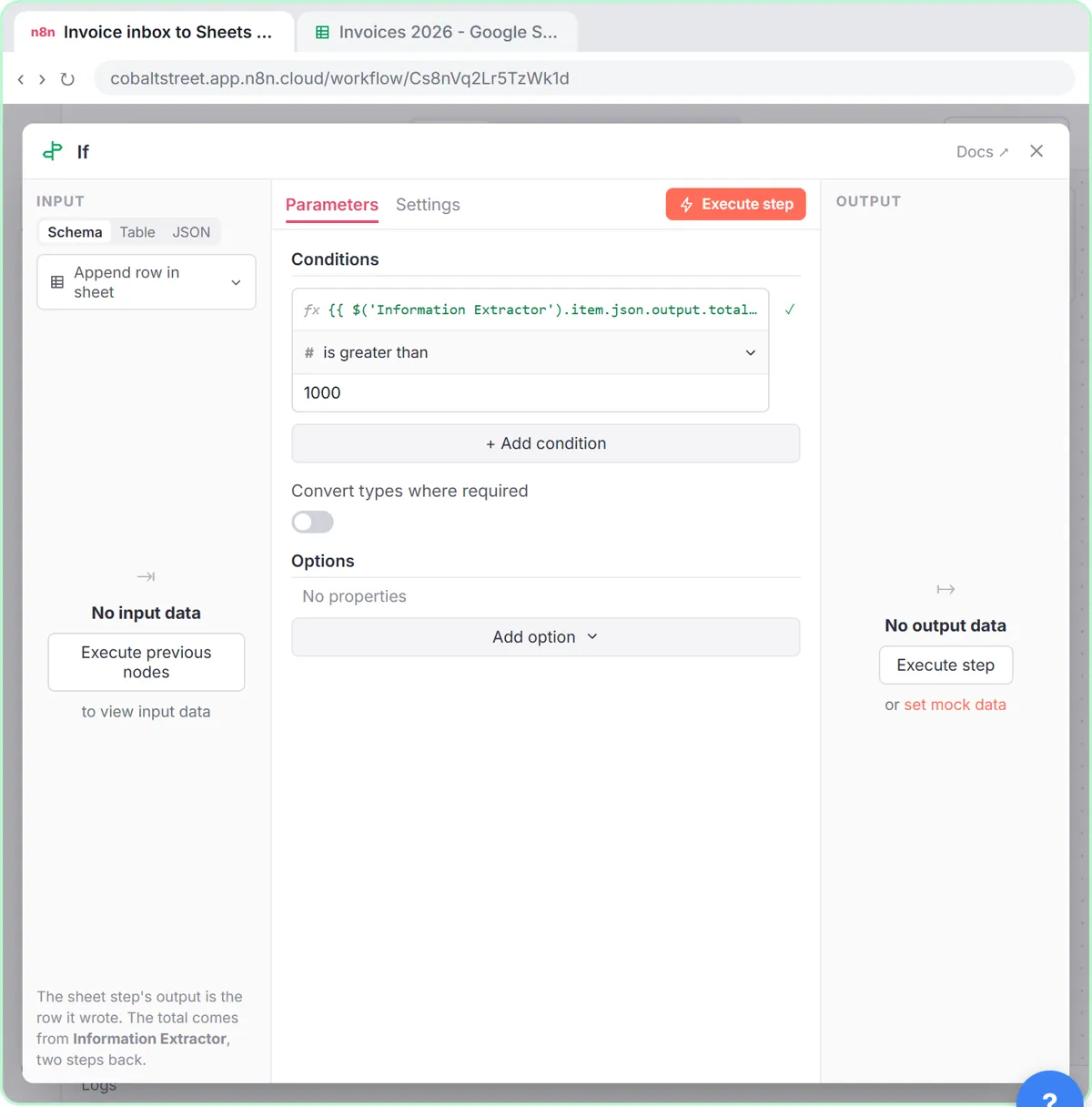Open the Docs link
Viewport: 1092px width, 1107px height.
tap(982, 152)
